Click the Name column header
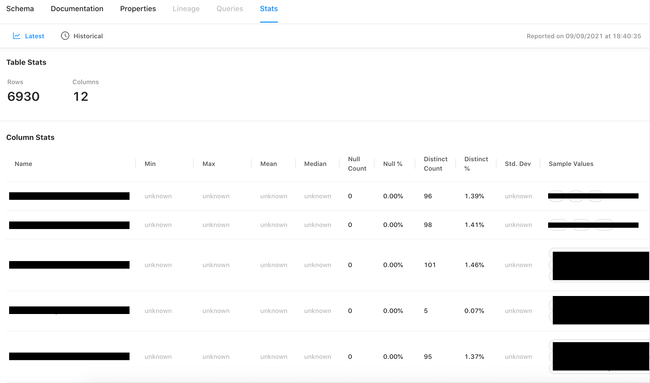This screenshot has height=383, width=650. (x=23, y=164)
